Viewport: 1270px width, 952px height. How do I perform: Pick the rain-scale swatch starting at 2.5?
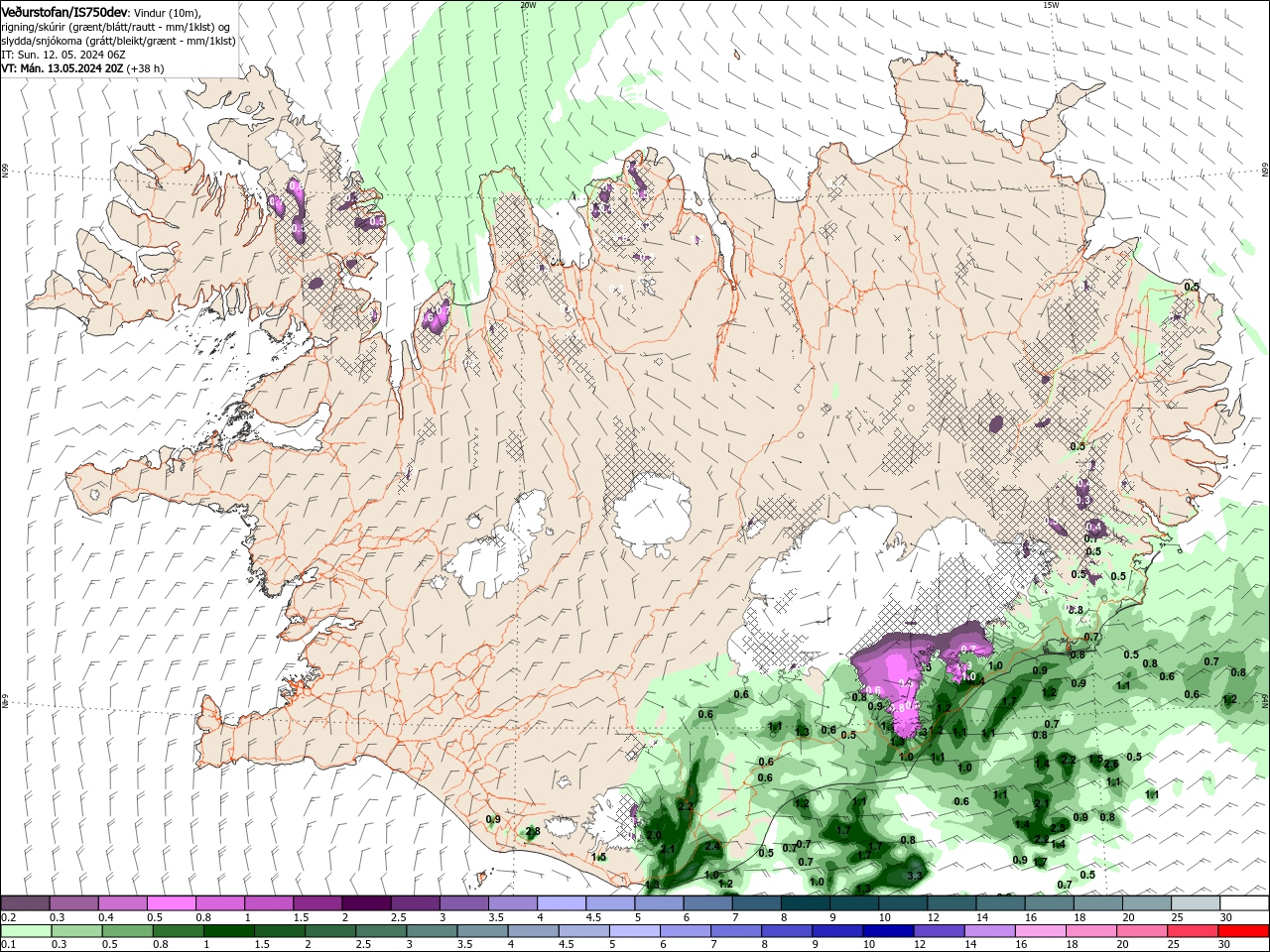tap(381, 931)
